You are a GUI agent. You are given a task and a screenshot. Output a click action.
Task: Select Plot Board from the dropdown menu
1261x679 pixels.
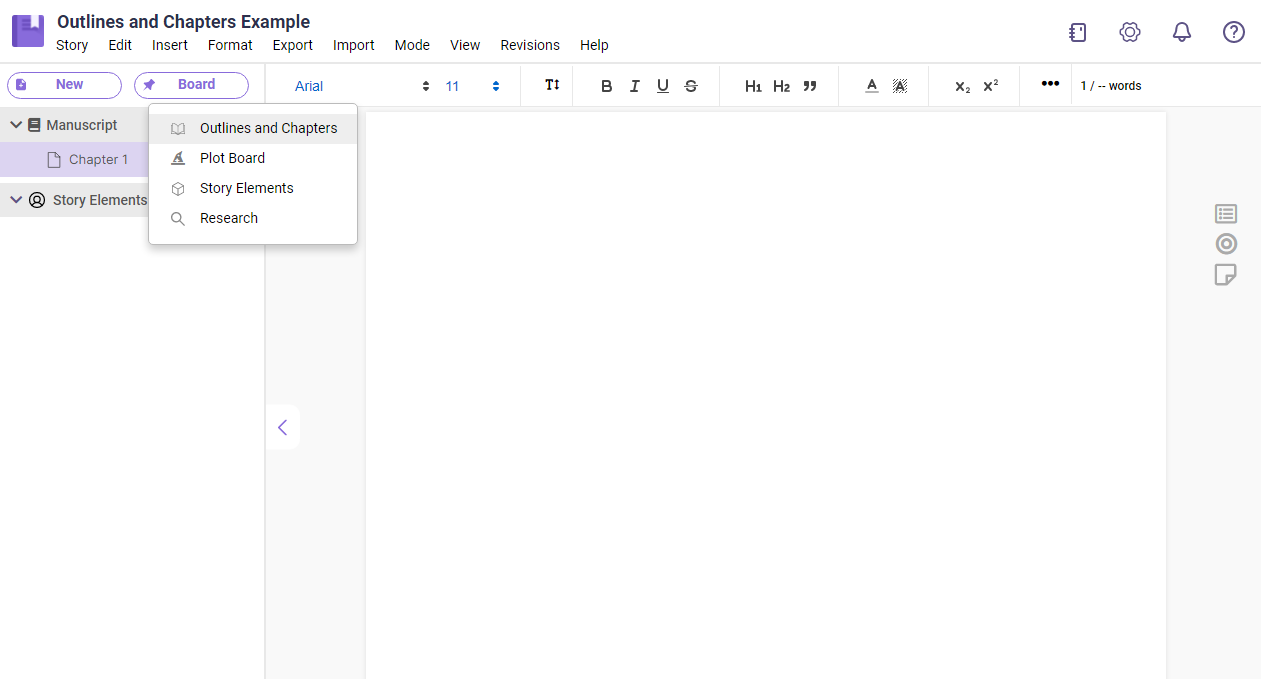[x=232, y=158]
